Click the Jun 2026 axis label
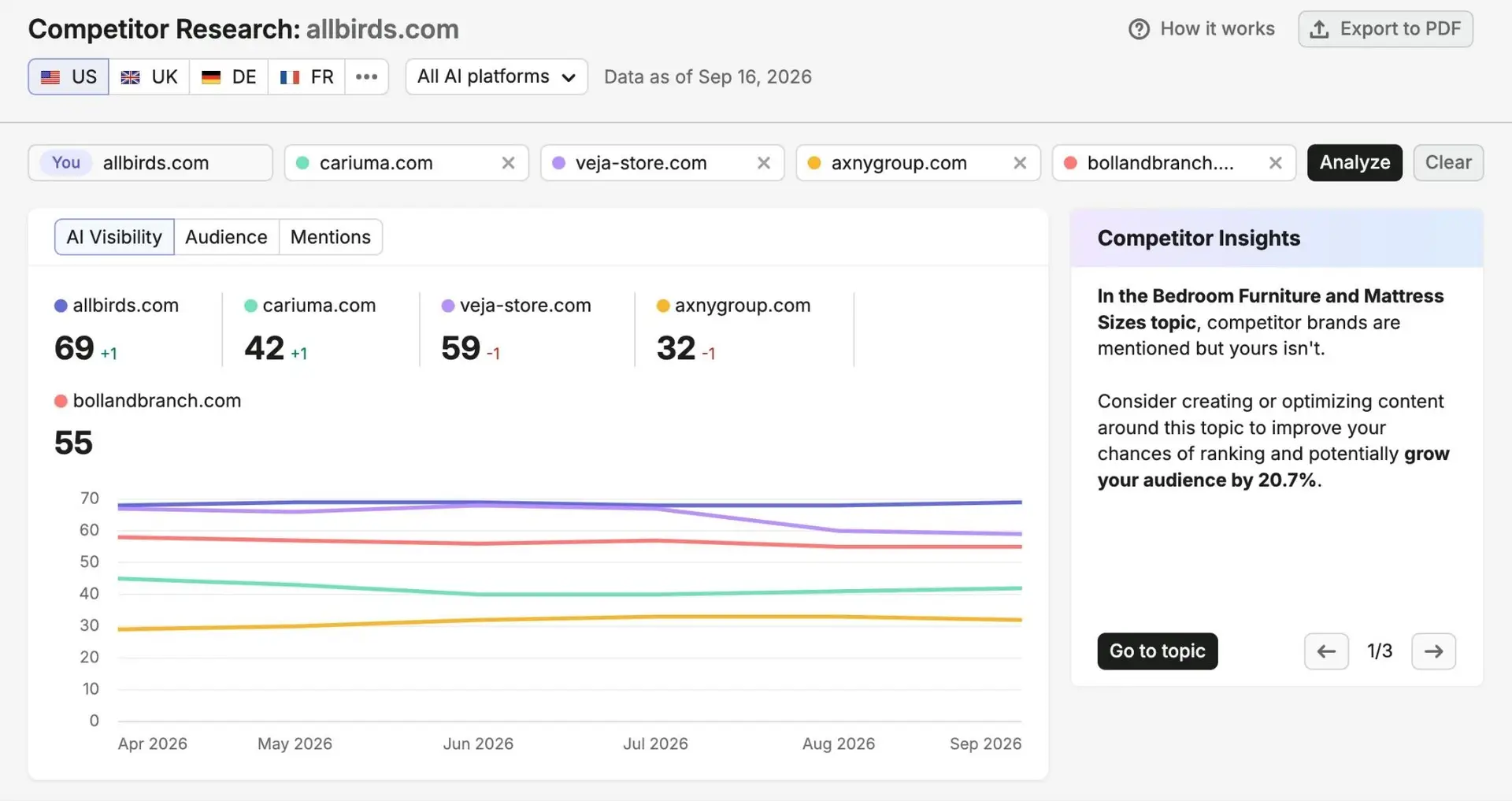 (478, 744)
